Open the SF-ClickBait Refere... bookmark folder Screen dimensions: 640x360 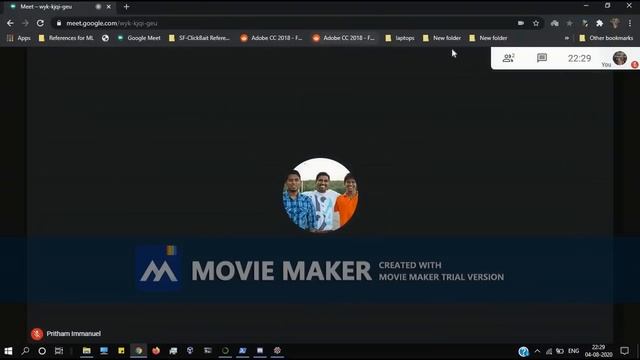pyautogui.click(x=199, y=38)
